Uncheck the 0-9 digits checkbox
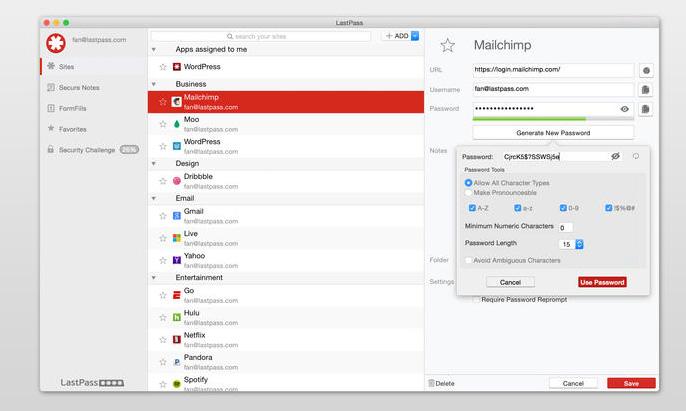Image resolution: width=686 pixels, height=411 pixels. [563, 208]
